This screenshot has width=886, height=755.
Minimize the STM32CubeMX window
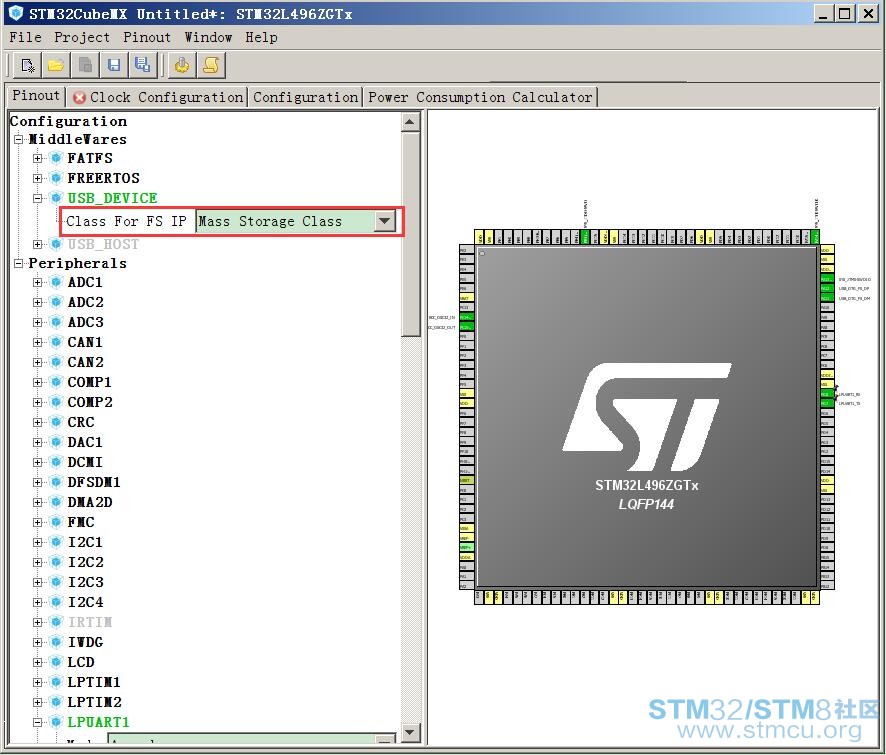tap(824, 13)
